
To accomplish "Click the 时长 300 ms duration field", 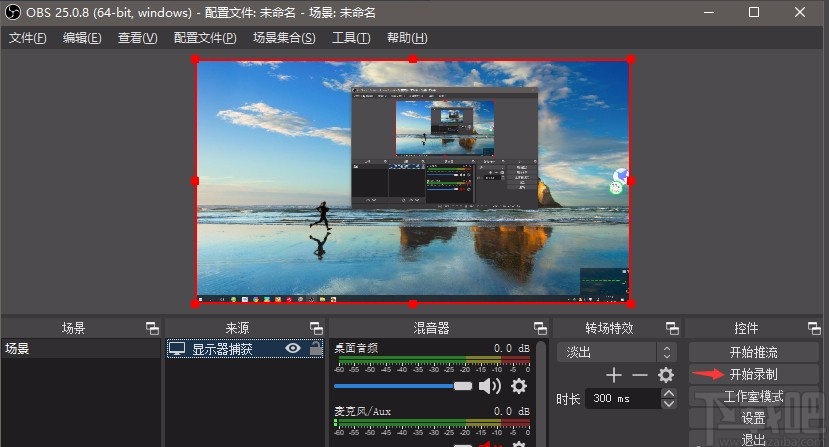I will 623,398.
